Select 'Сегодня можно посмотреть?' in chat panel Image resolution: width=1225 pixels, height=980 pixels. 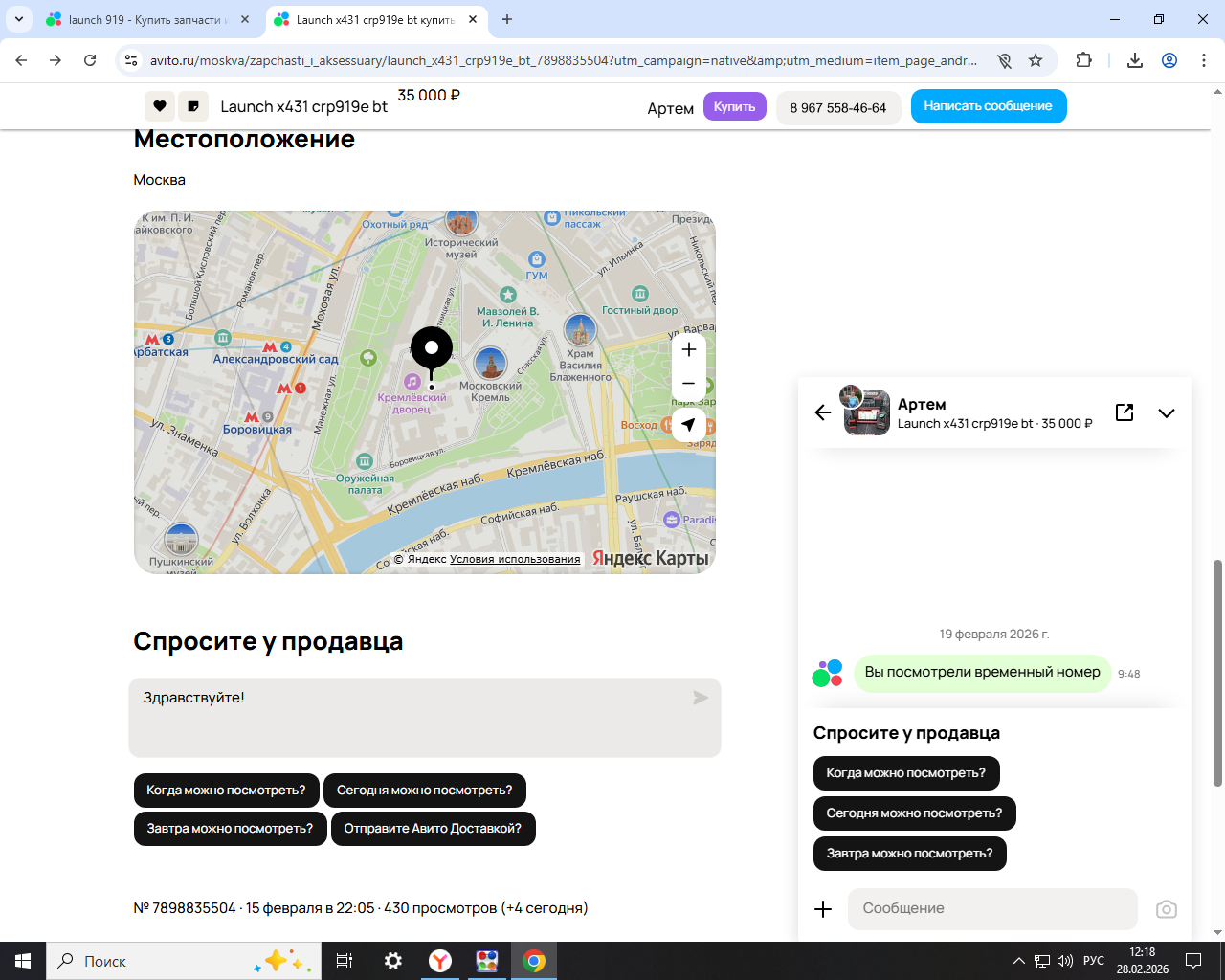(x=915, y=813)
